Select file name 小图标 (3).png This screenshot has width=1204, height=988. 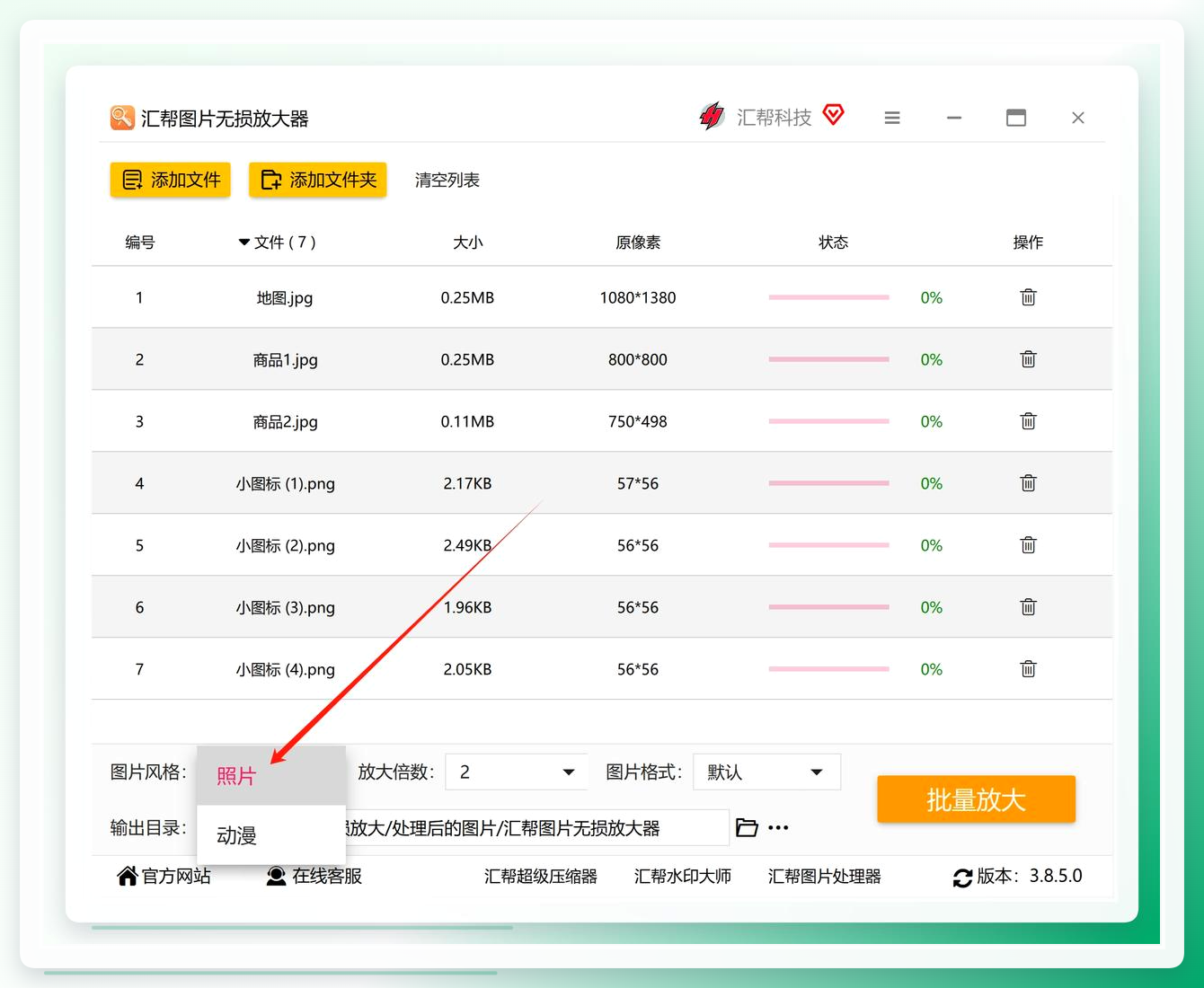tap(285, 608)
